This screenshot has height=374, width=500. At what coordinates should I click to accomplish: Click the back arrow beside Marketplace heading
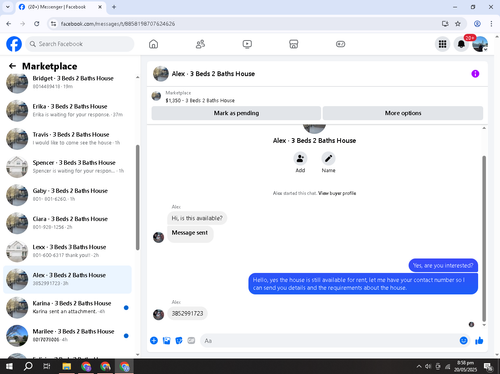pos(12,66)
